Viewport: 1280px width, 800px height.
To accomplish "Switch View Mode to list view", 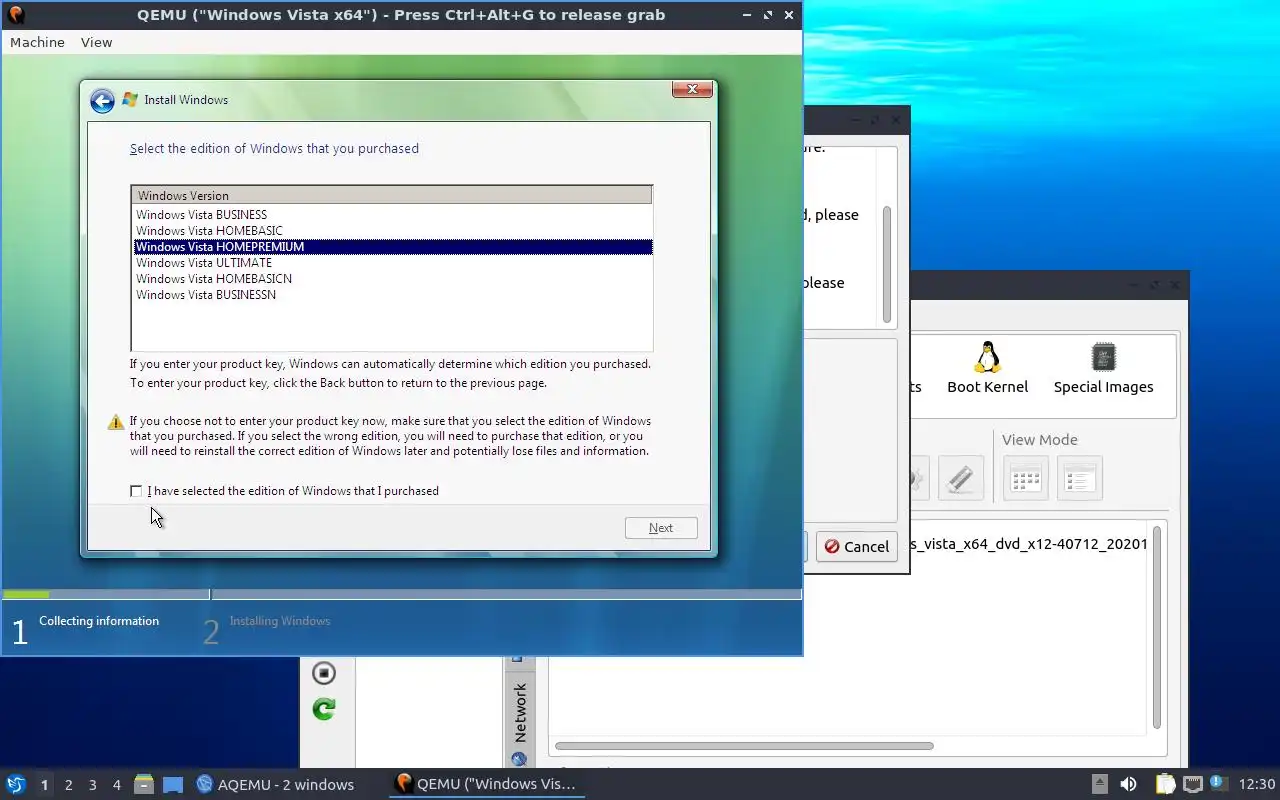I will [x=1080, y=478].
